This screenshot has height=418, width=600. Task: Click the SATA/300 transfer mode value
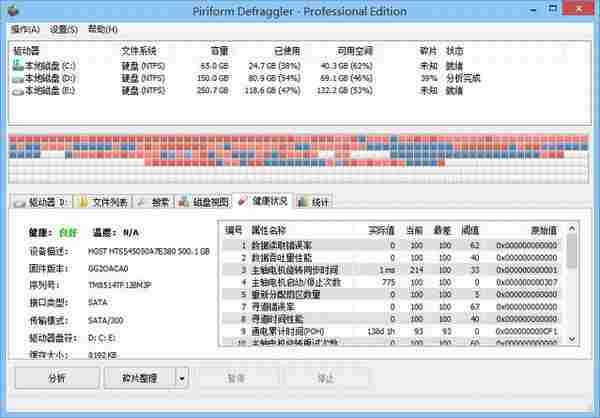106,320
